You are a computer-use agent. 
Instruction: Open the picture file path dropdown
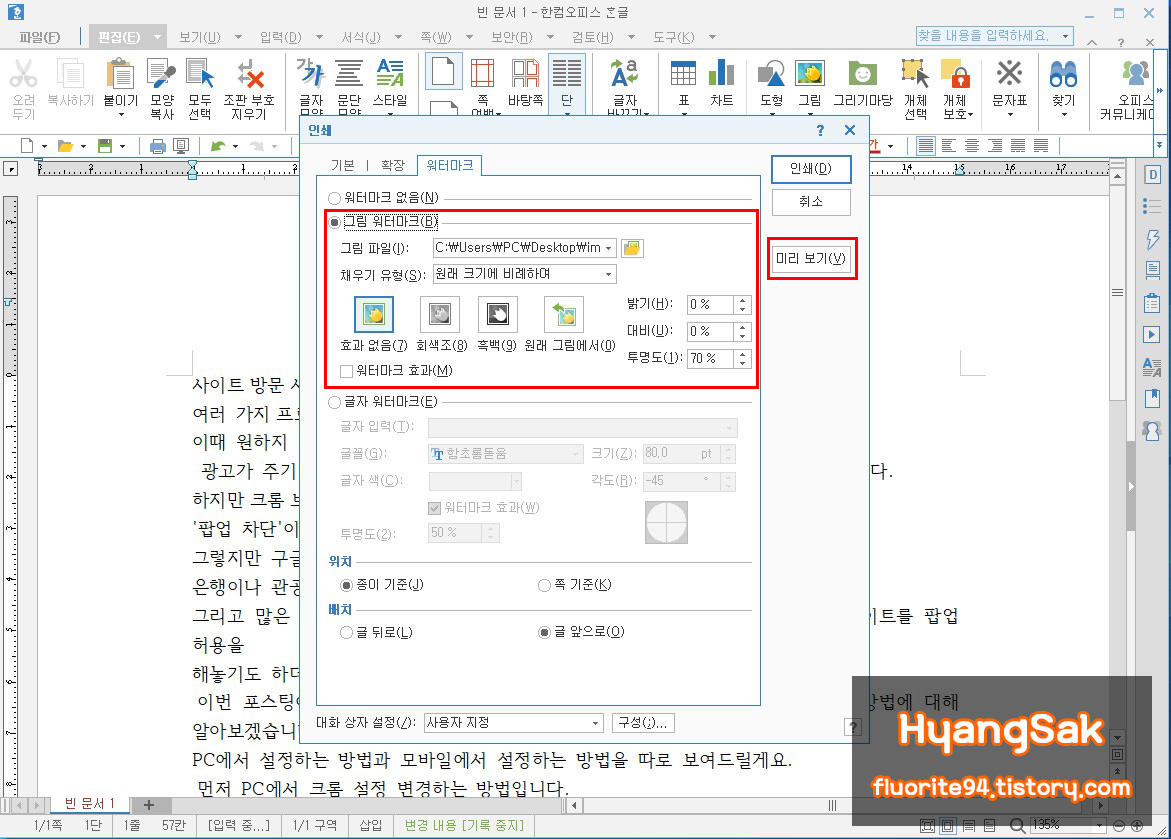click(x=609, y=248)
